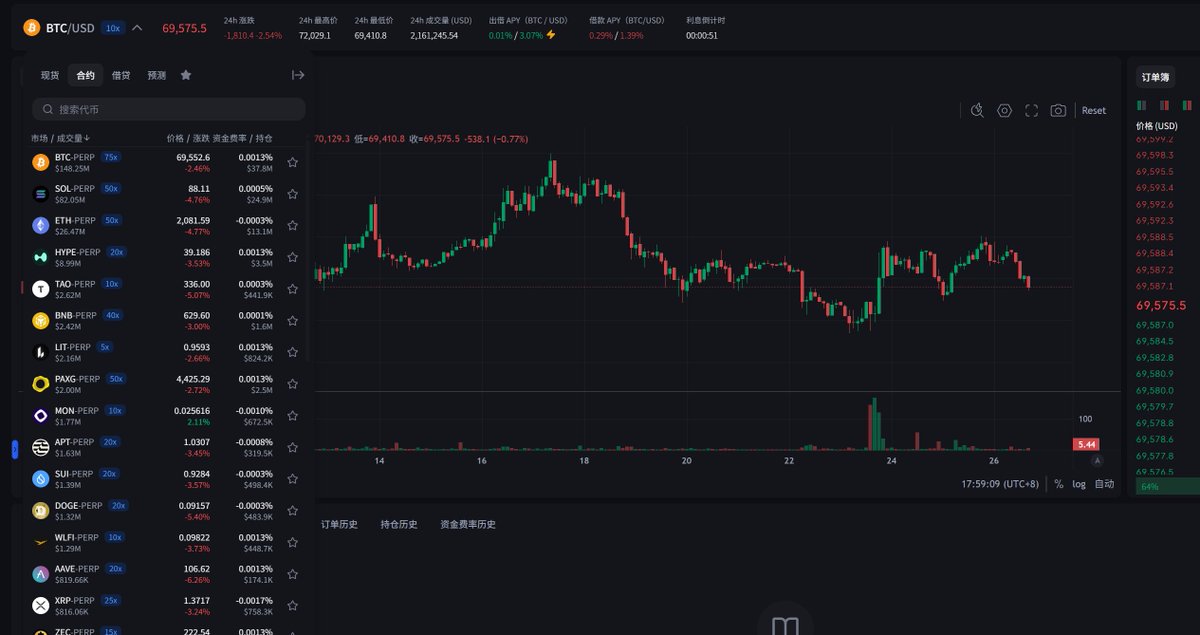Screen dimensions: 1200x635
Task: Click the SOL-PERP coin icon
Action: [x=41, y=194]
